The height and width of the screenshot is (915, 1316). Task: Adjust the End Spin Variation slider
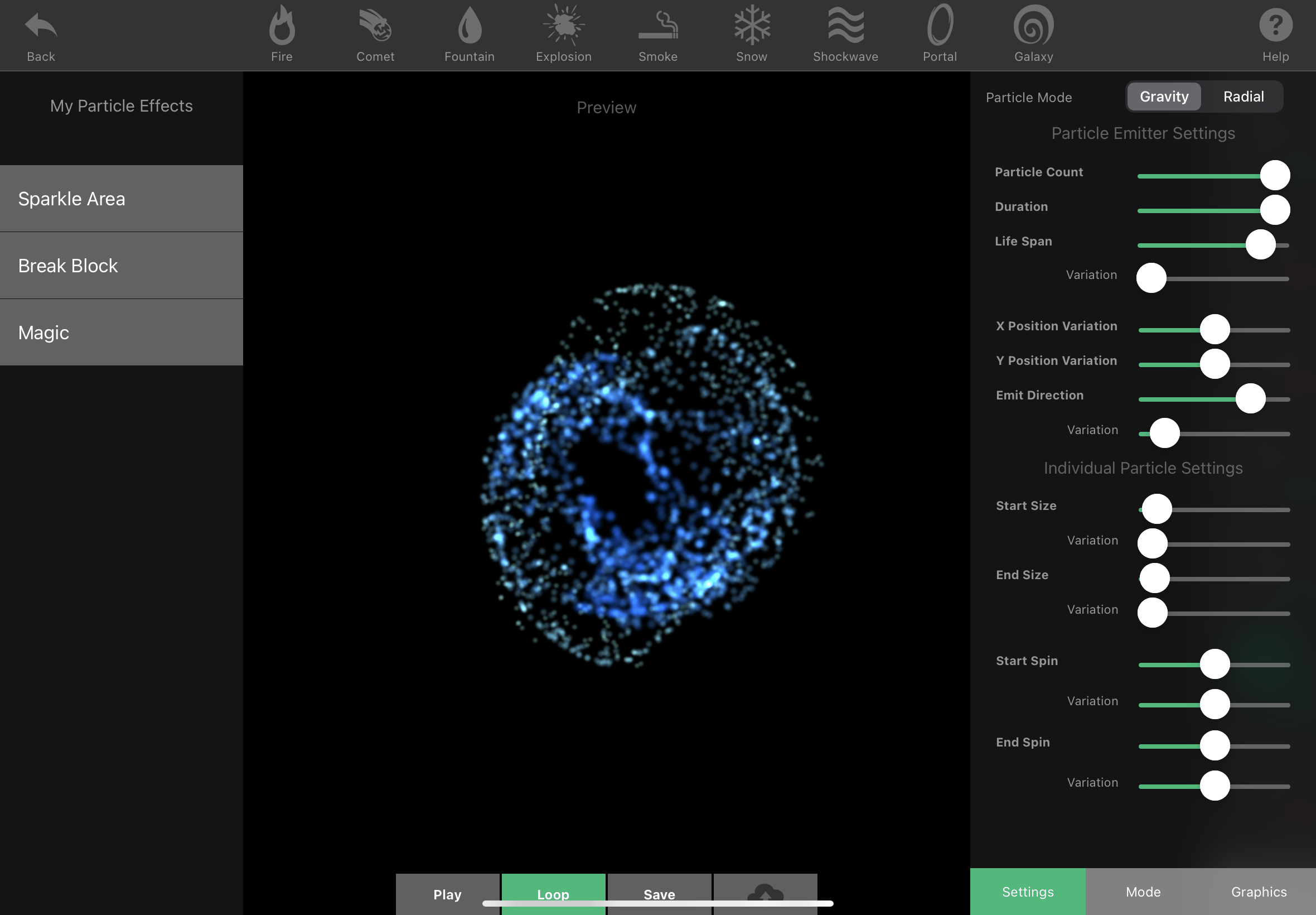click(x=1215, y=786)
